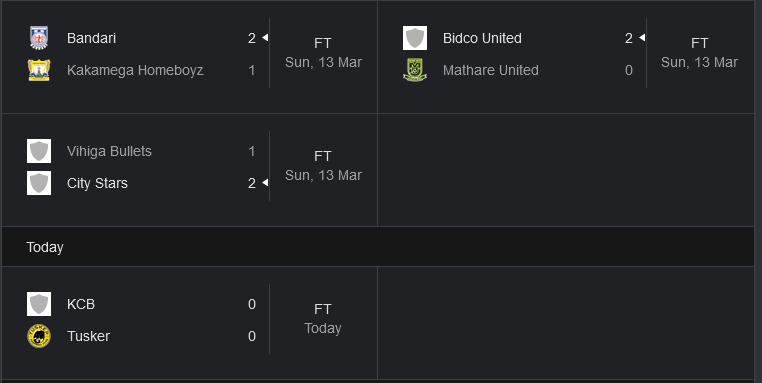Click the Bidco United placeholder shield logo

tap(415, 38)
